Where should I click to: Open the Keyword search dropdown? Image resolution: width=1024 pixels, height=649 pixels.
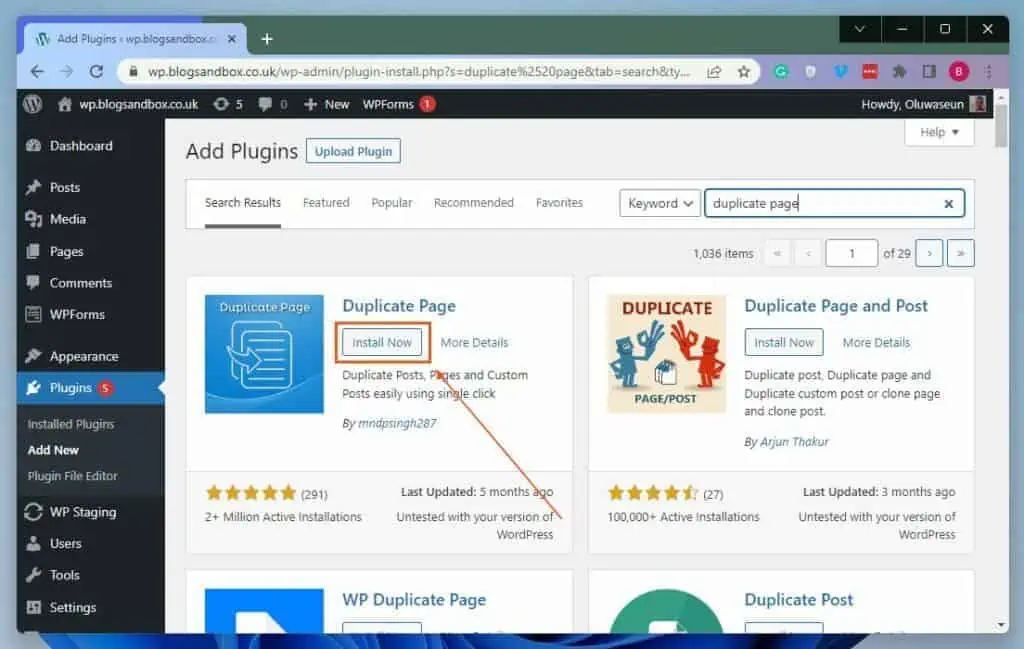point(659,203)
